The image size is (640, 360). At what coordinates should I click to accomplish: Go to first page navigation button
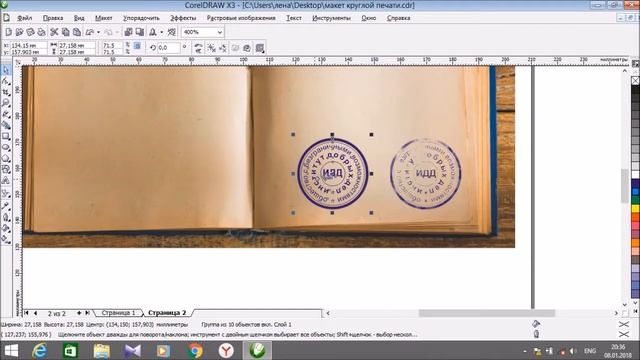click(26, 313)
